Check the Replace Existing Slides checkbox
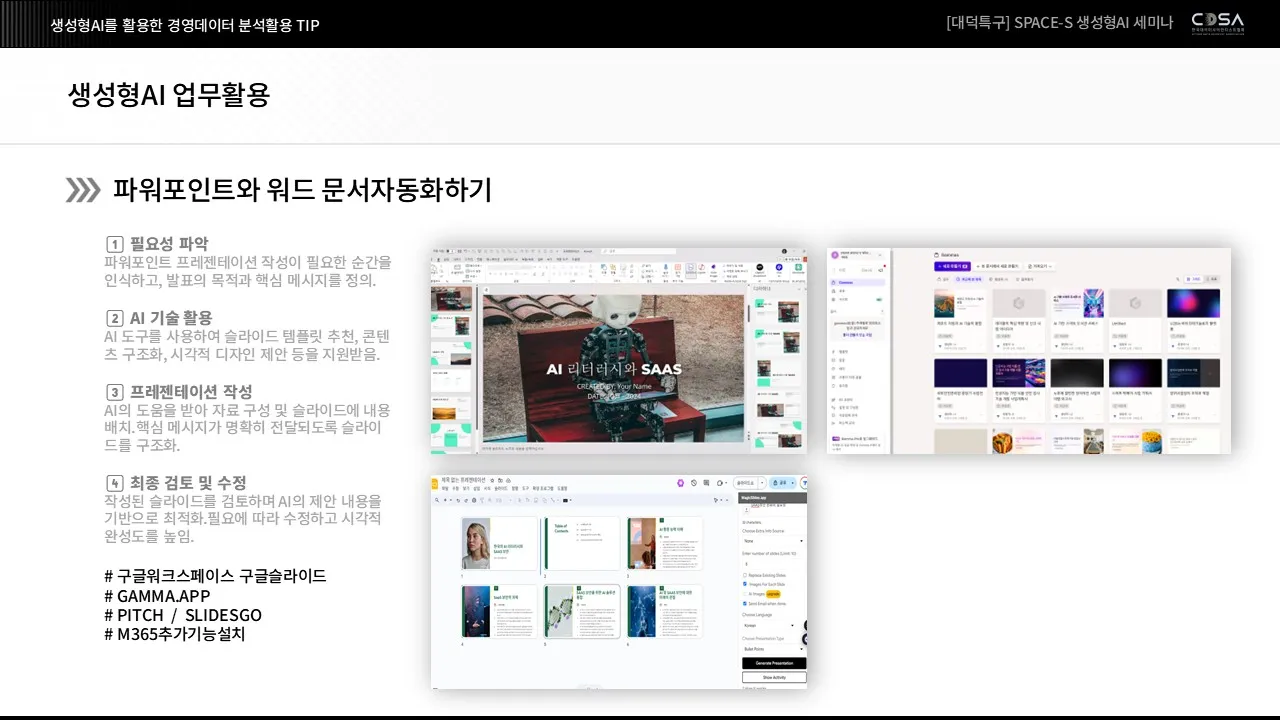This screenshot has height=720, width=1280. [745, 576]
